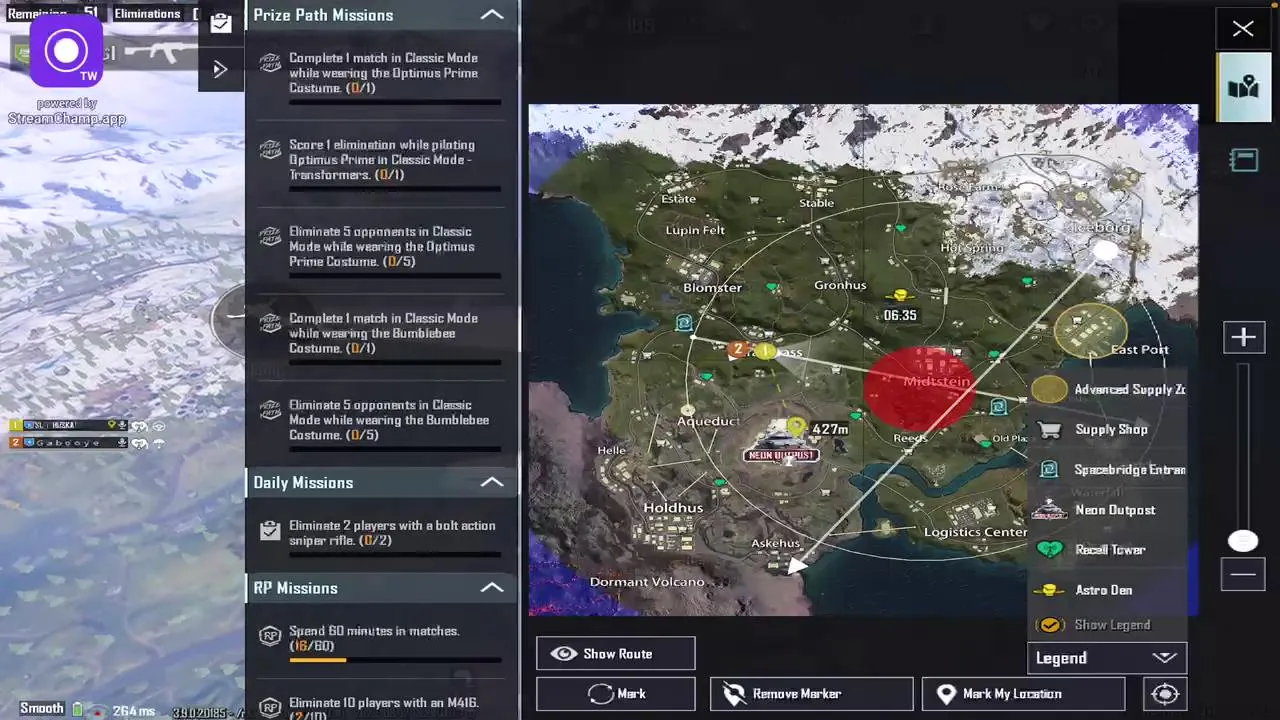Click the Lupin Felt label on map
Viewport: 1280px width, 720px height.
[x=695, y=230]
